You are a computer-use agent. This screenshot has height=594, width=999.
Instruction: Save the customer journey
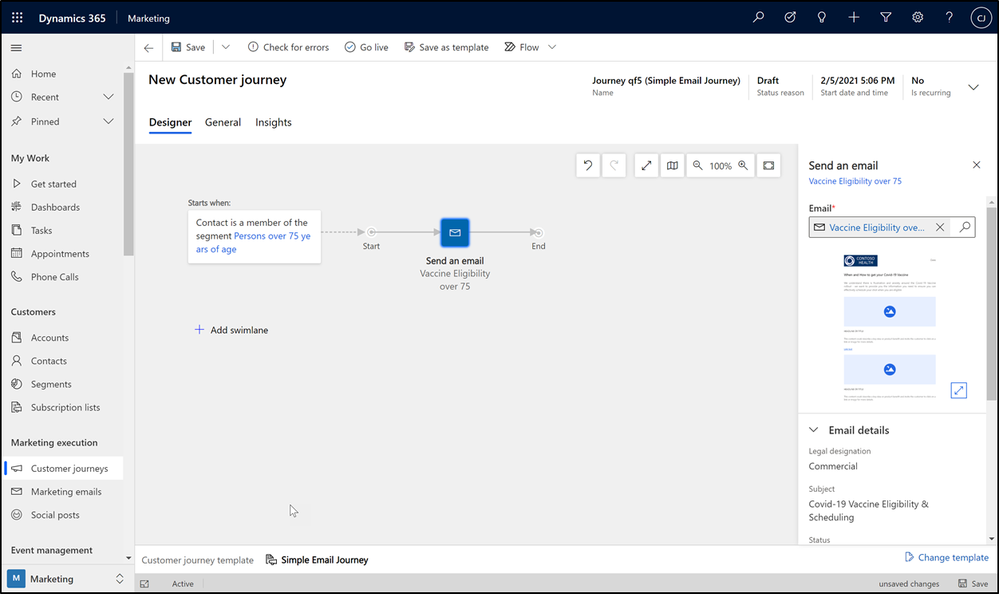click(x=188, y=47)
